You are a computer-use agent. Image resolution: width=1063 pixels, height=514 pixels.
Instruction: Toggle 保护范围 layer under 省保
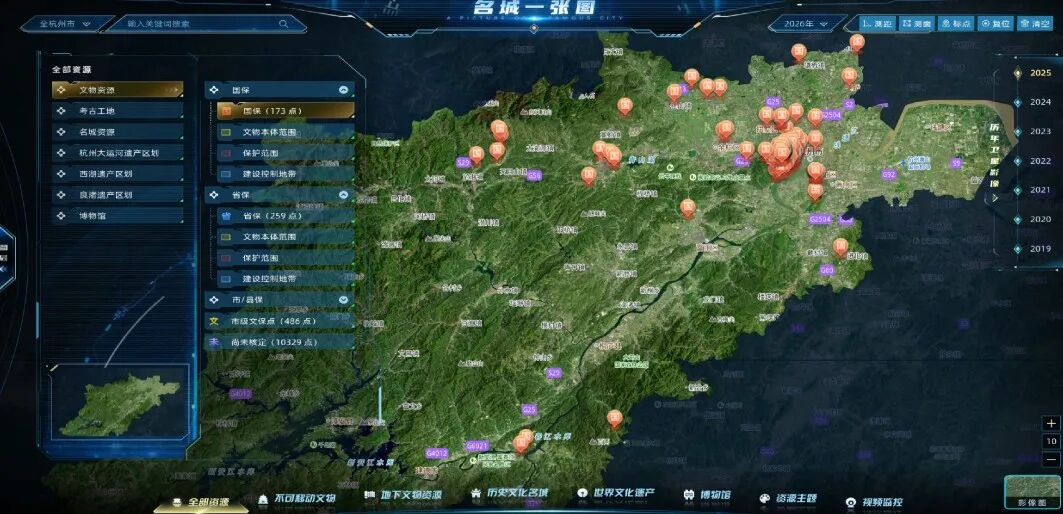tap(285, 258)
